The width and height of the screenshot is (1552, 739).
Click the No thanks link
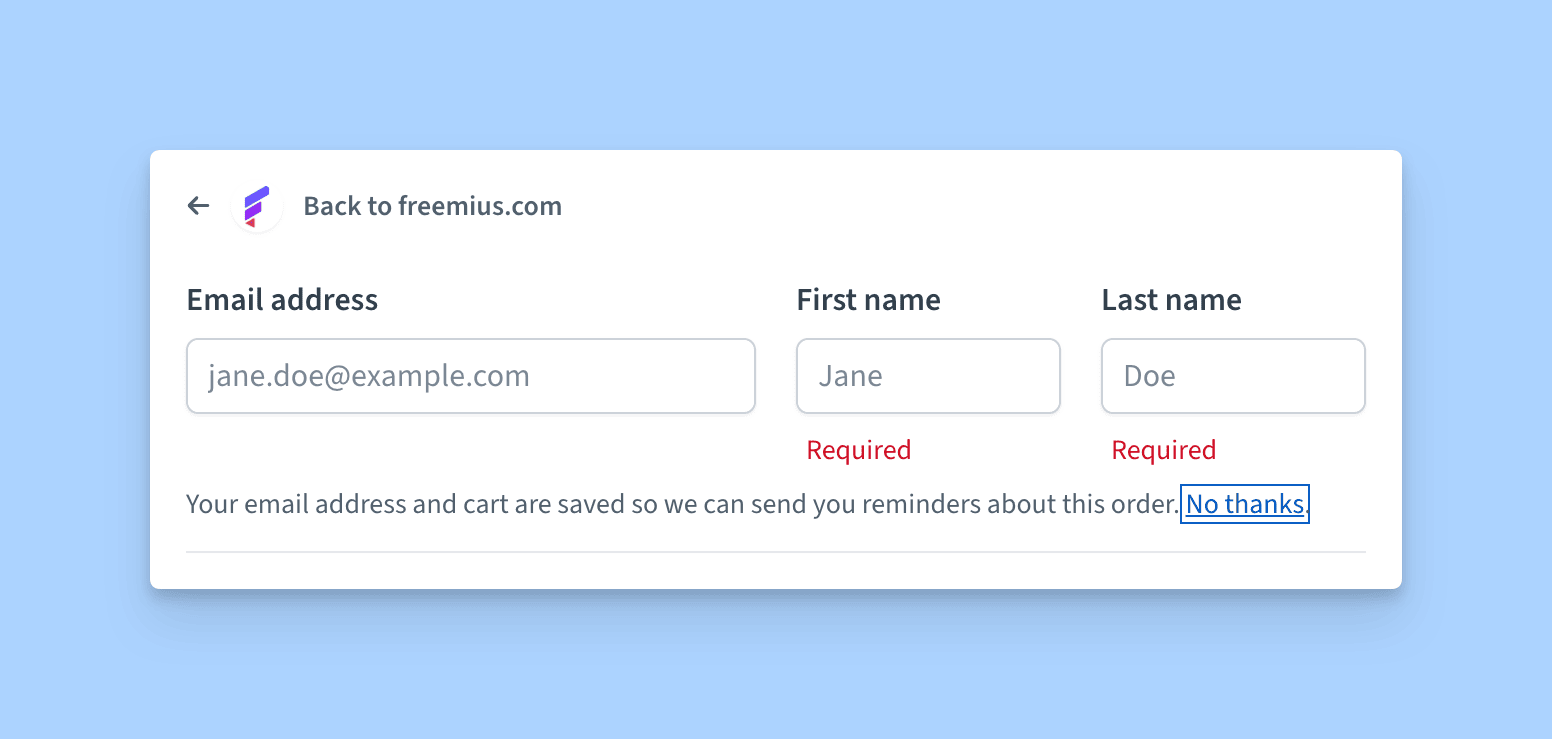[1245, 504]
